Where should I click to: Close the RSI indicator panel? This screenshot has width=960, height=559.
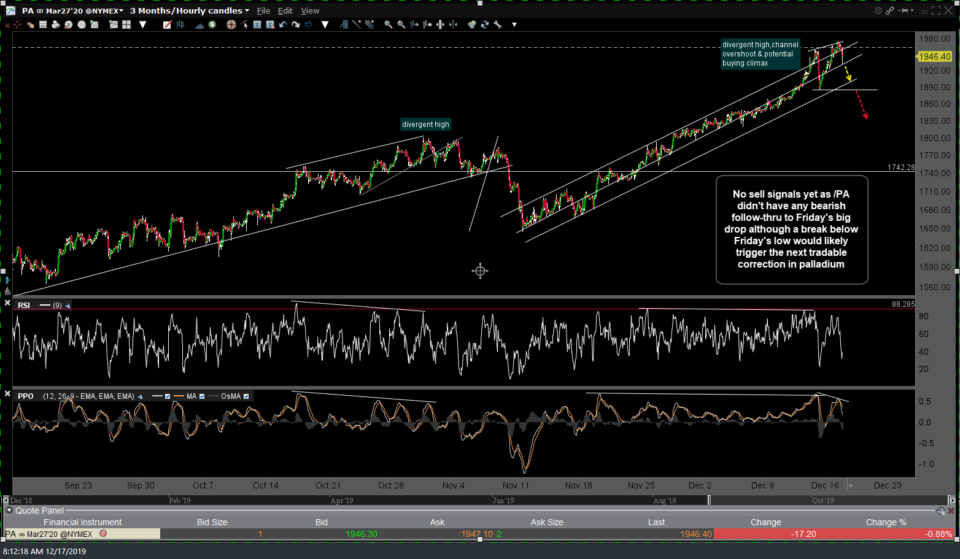(8, 304)
